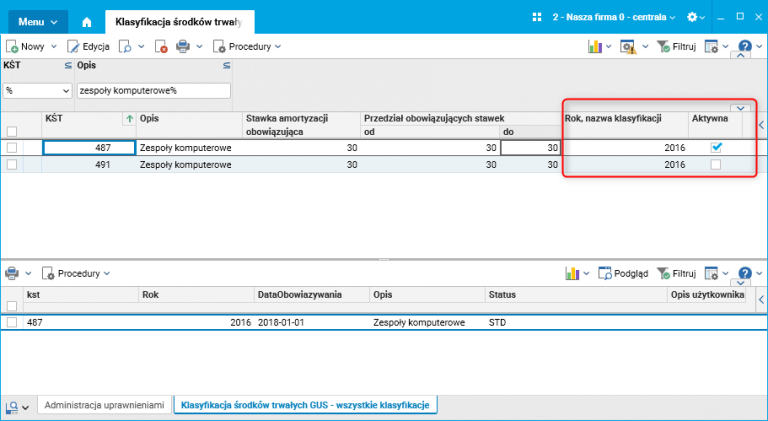
Task: Tick the row checkbox for KŚT 487
Action: (12, 147)
